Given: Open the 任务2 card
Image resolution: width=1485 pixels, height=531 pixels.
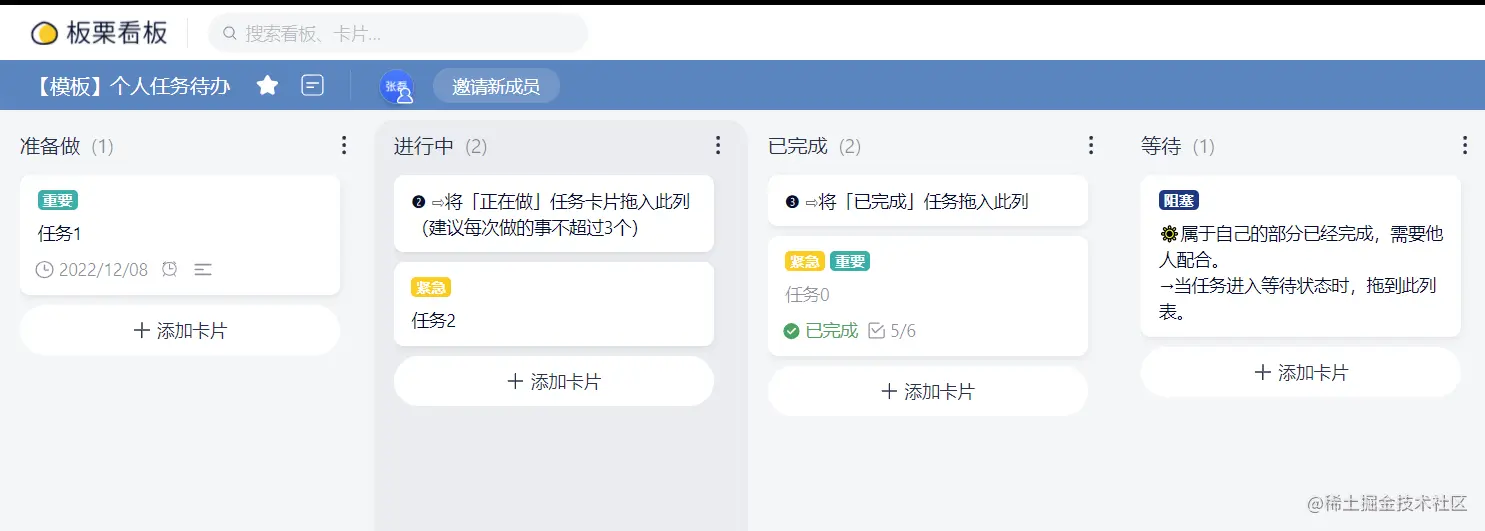Looking at the screenshot, I should (x=554, y=304).
